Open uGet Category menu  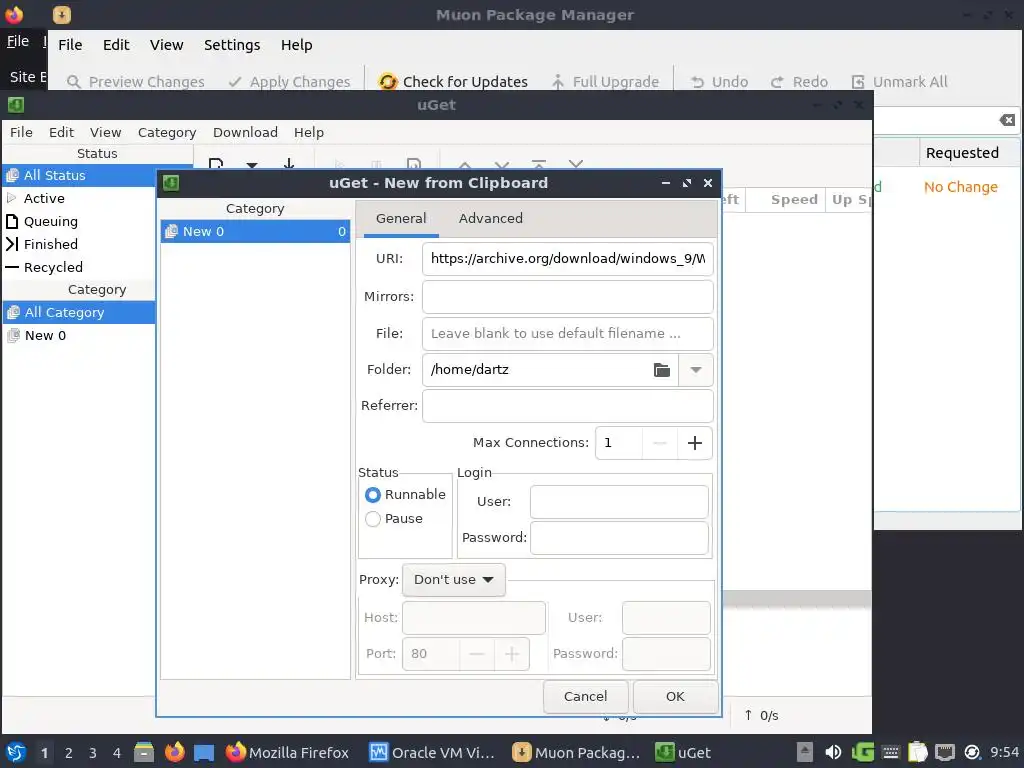[x=167, y=133]
